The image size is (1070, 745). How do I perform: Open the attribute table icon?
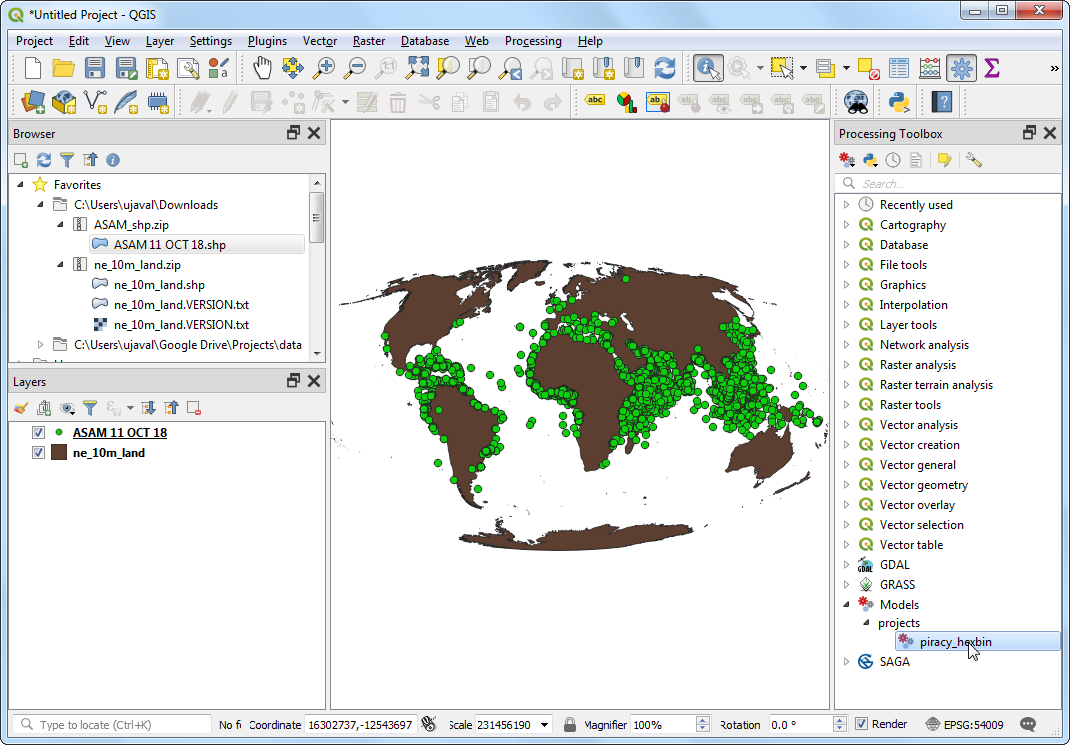tap(899, 68)
